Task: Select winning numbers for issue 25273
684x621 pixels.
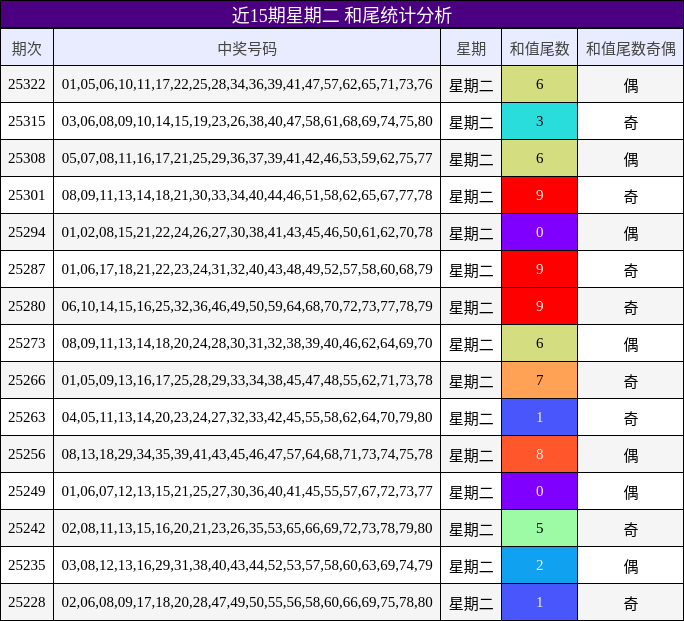Action: click(247, 343)
